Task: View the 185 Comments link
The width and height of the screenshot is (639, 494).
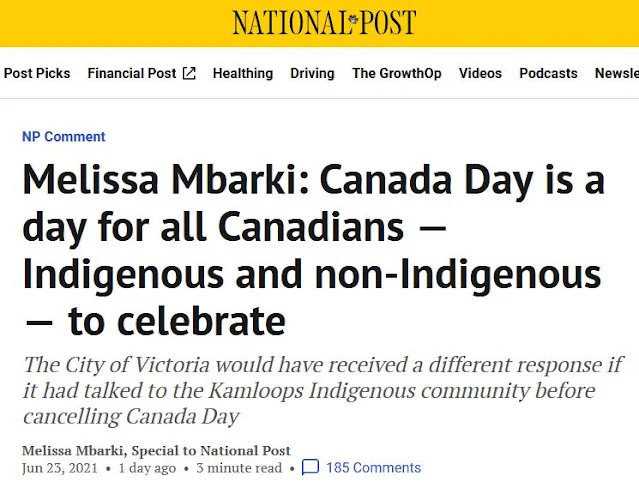Action: [x=373, y=468]
